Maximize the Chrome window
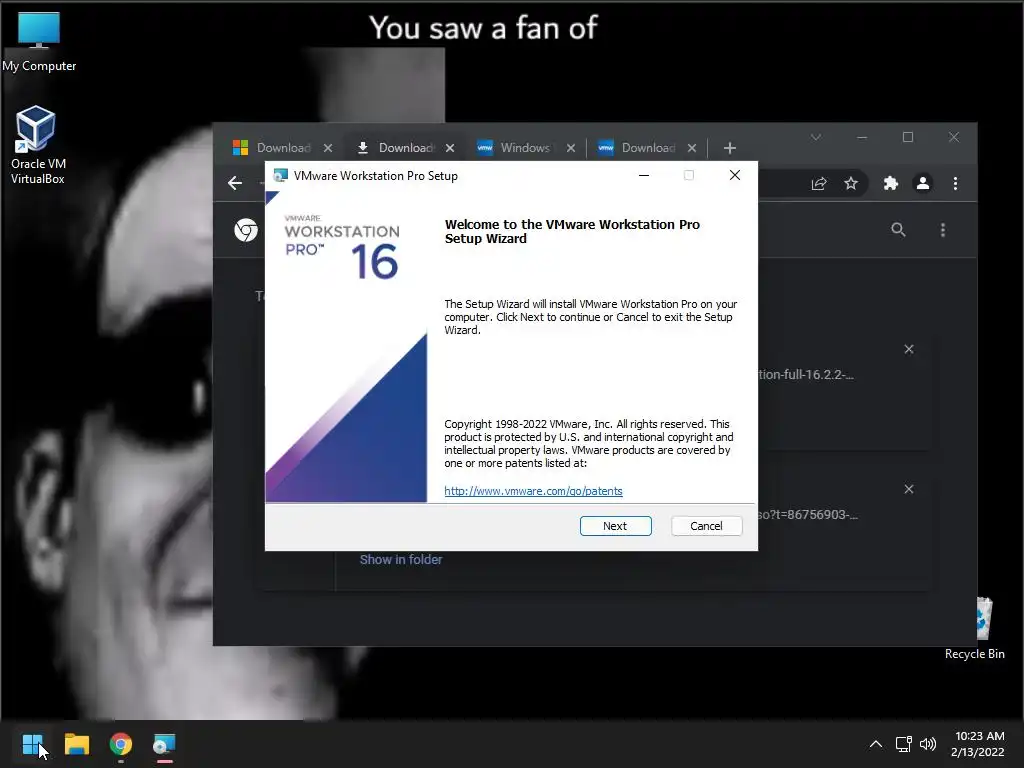Viewport: 1024px width, 768px height. tap(908, 137)
